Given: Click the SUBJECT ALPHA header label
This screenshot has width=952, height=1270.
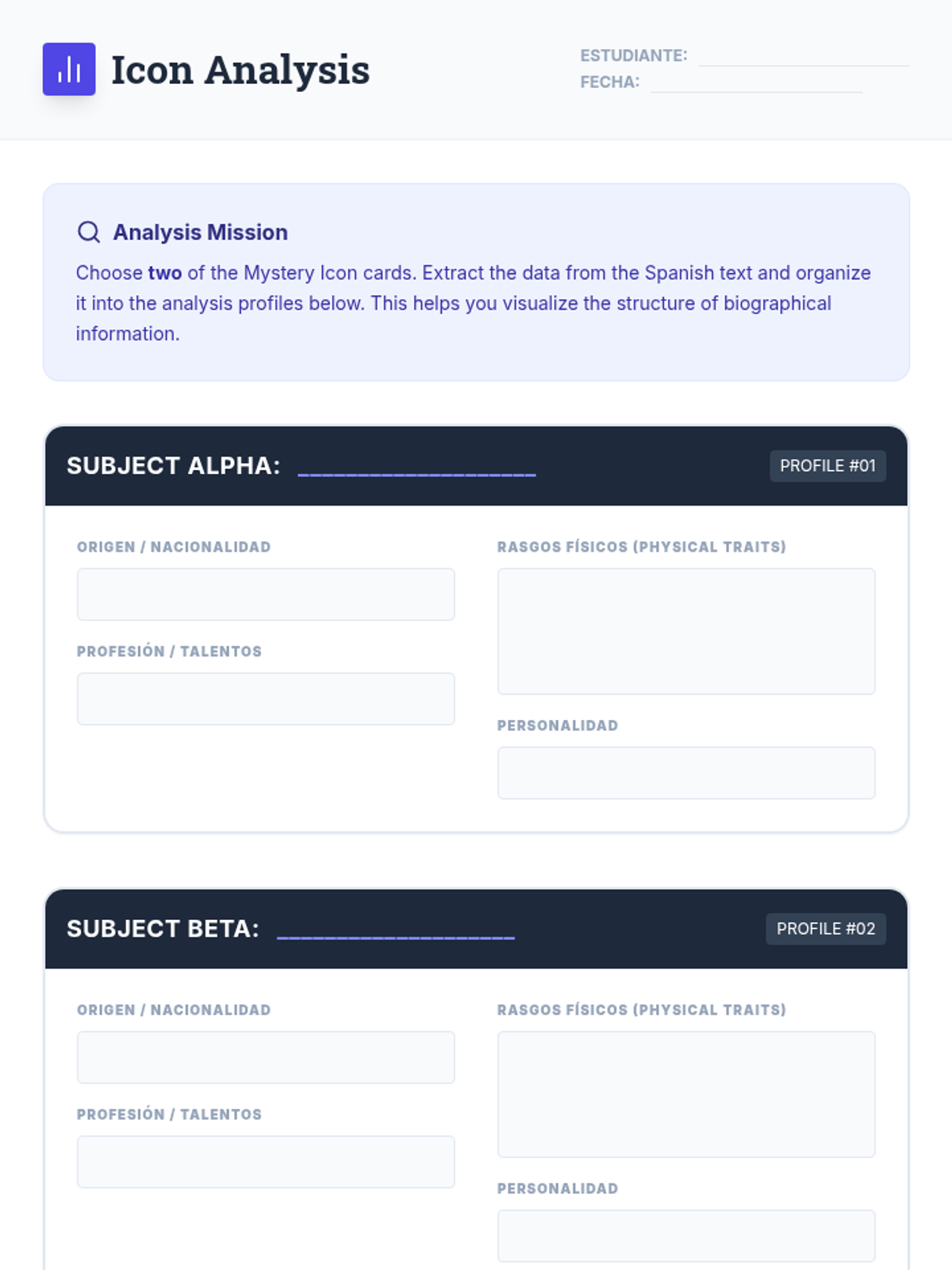Looking at the screenshot, I should point(173,466).
